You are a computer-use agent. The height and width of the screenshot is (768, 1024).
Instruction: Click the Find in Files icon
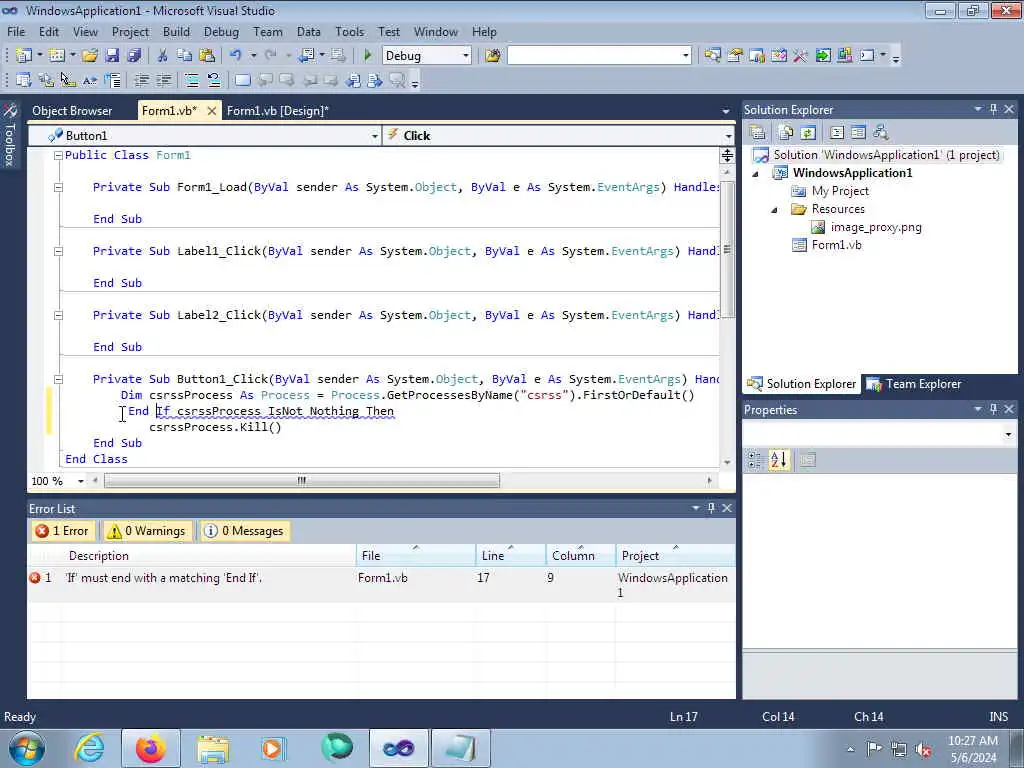pos(493,56)
